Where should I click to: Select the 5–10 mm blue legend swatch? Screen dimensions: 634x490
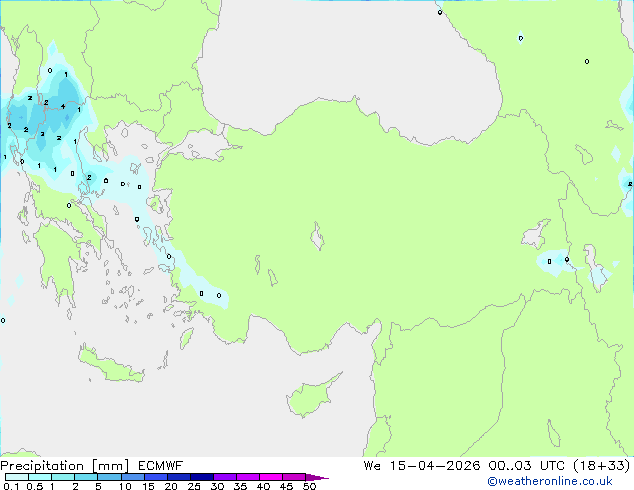[110, 477]
